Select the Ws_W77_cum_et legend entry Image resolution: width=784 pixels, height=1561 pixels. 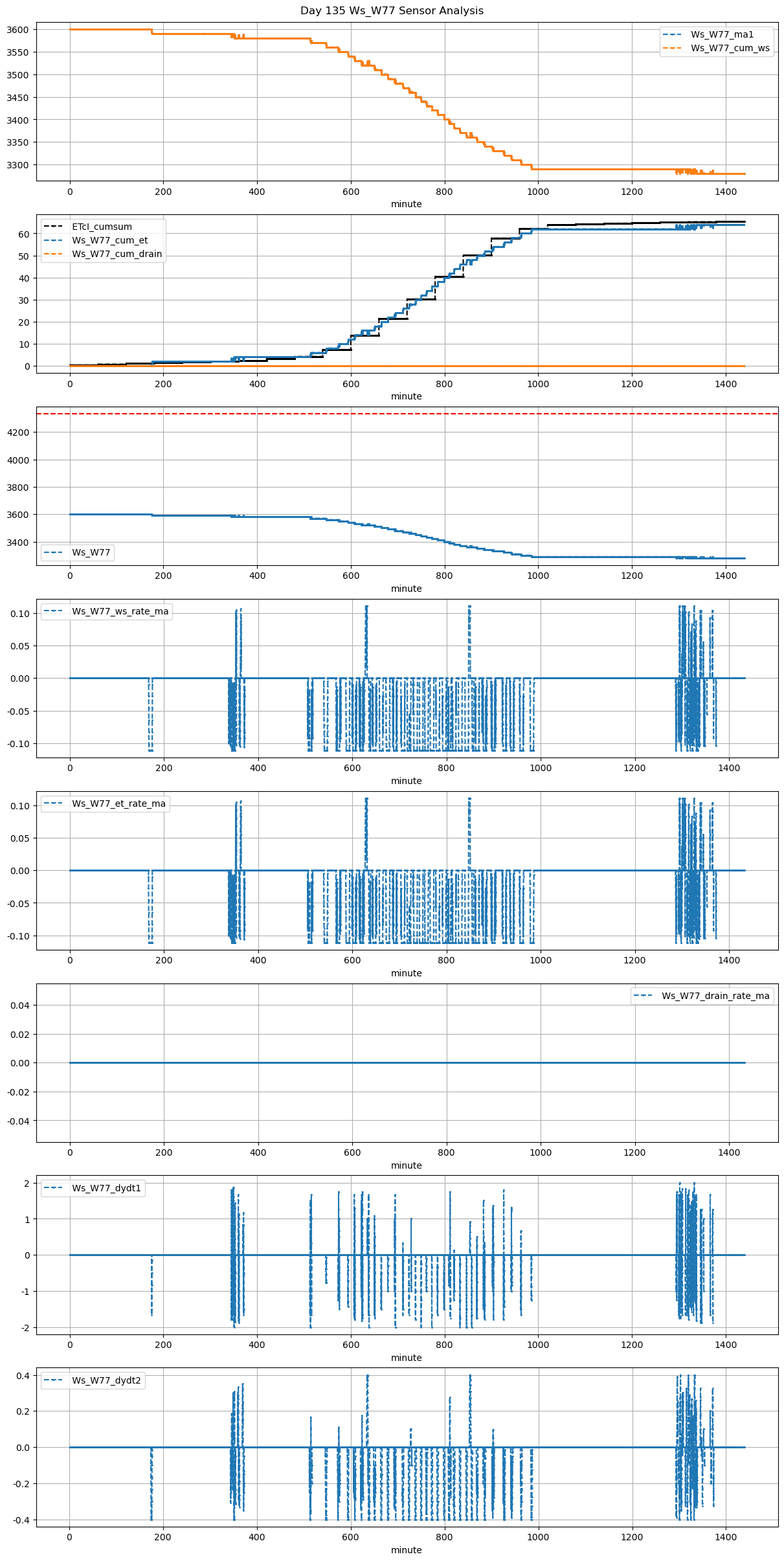pos(109,240)
